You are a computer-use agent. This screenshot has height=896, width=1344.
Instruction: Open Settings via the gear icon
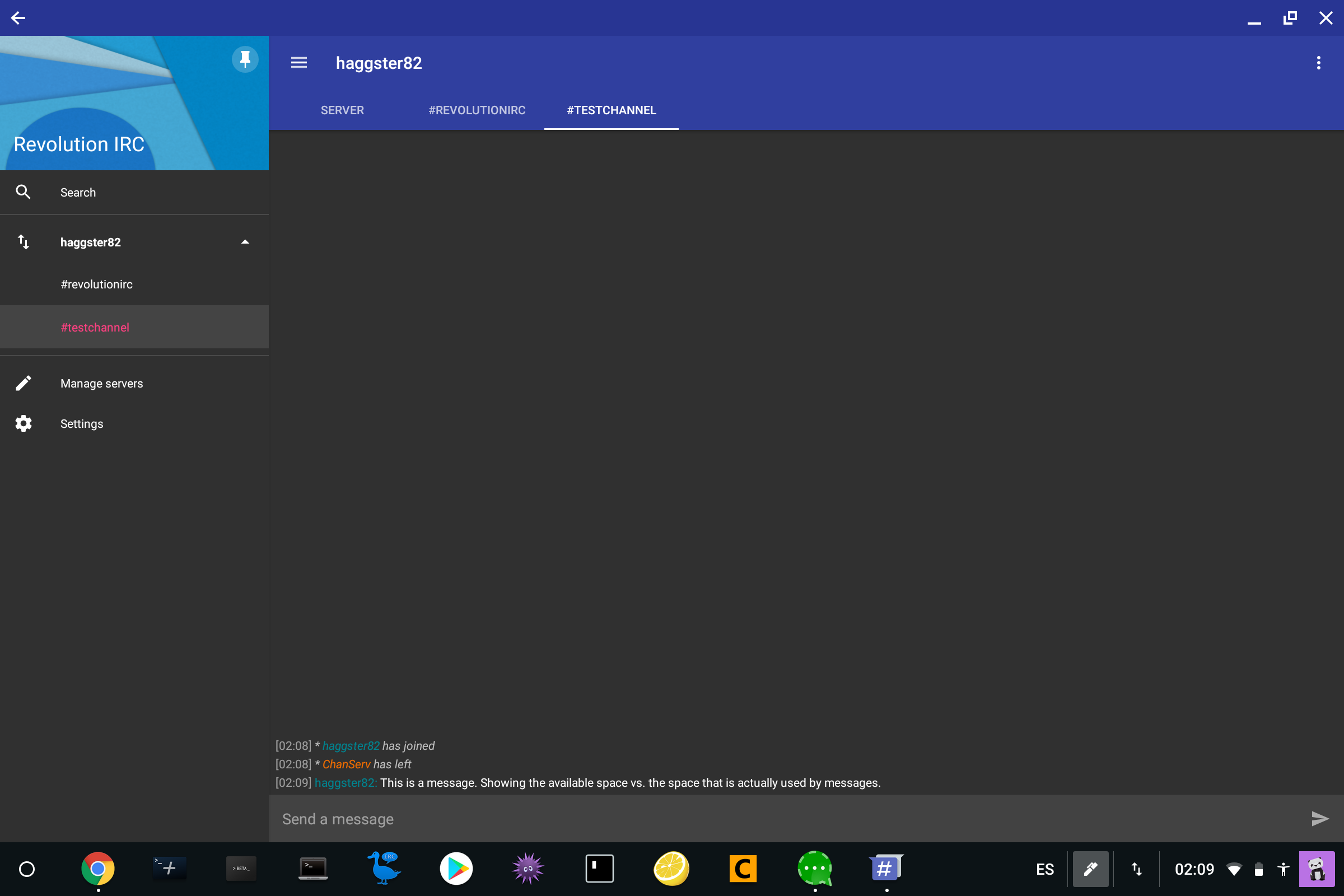point(24,423)
